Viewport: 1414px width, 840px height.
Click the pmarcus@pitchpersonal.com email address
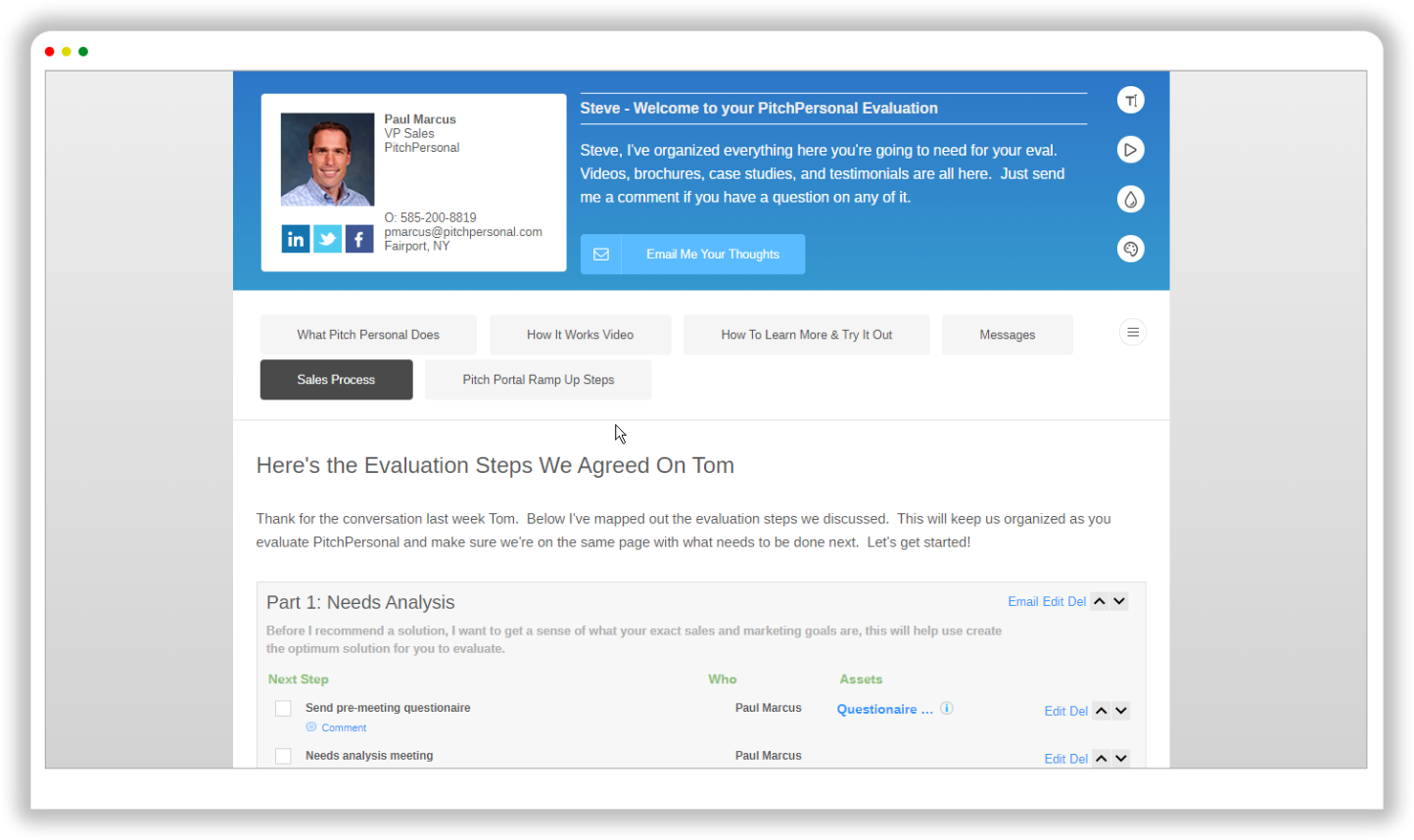463,232
